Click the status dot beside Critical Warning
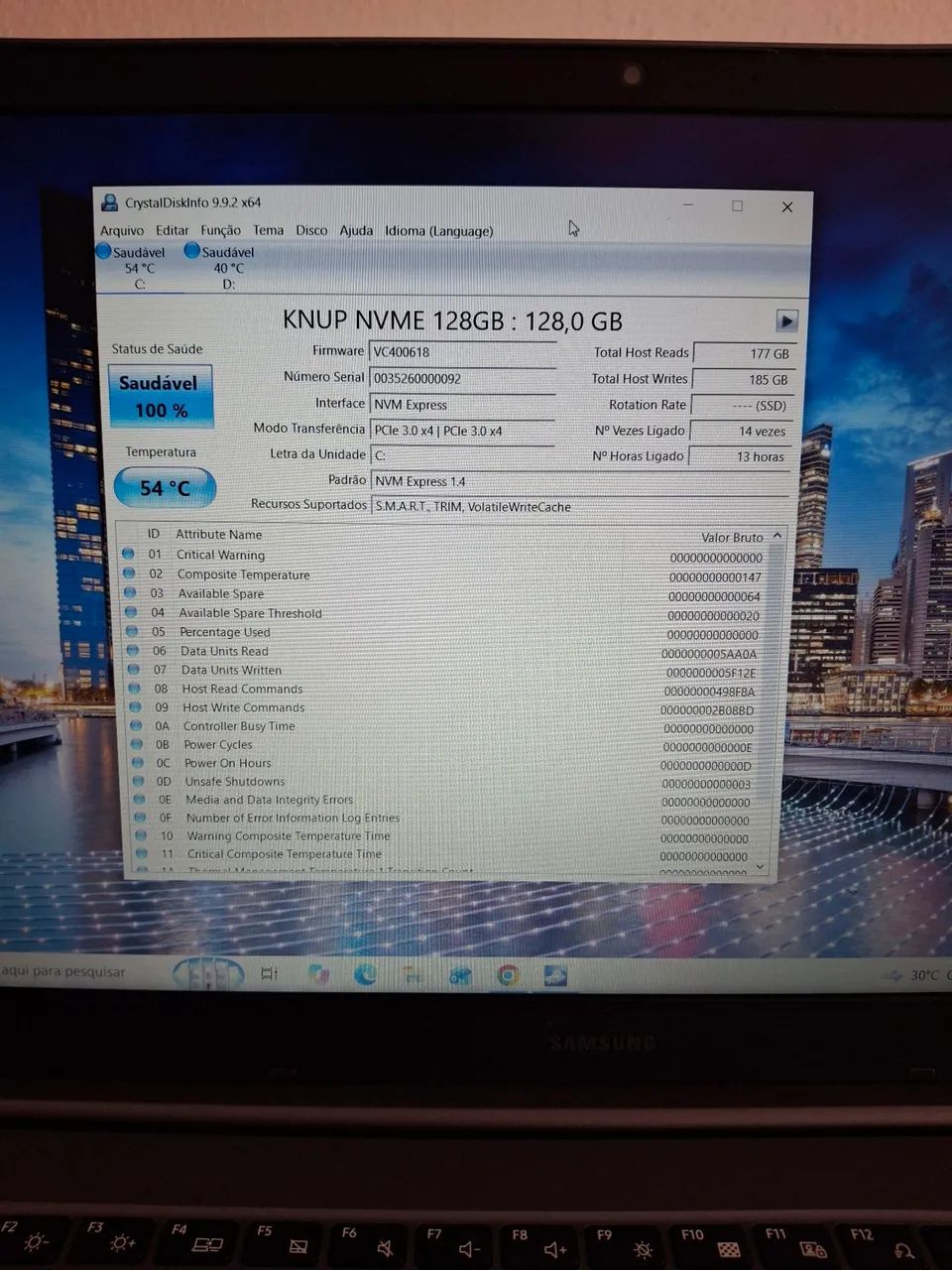952x1270 pixels. point(128,554)
